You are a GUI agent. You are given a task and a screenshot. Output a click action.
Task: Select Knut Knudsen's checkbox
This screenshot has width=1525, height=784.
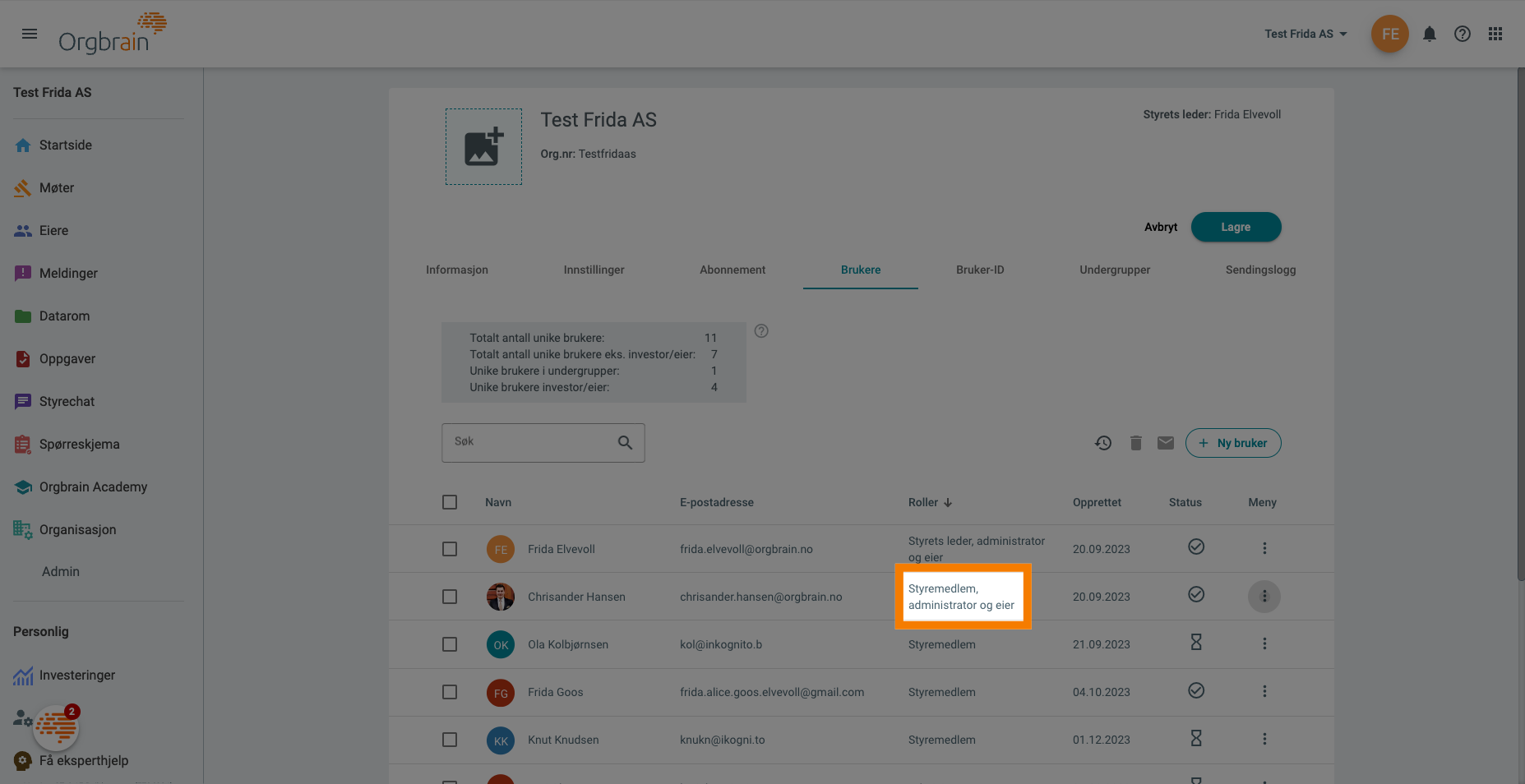click(450, 740)
